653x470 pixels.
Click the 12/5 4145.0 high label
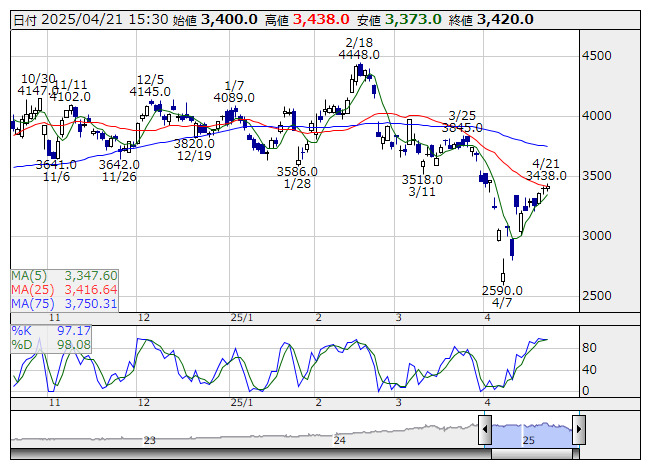click(150, 85)
